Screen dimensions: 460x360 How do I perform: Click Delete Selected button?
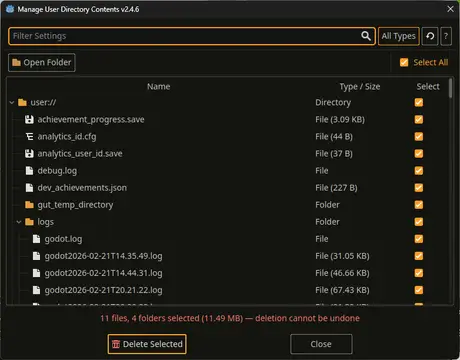coord(147,344)
